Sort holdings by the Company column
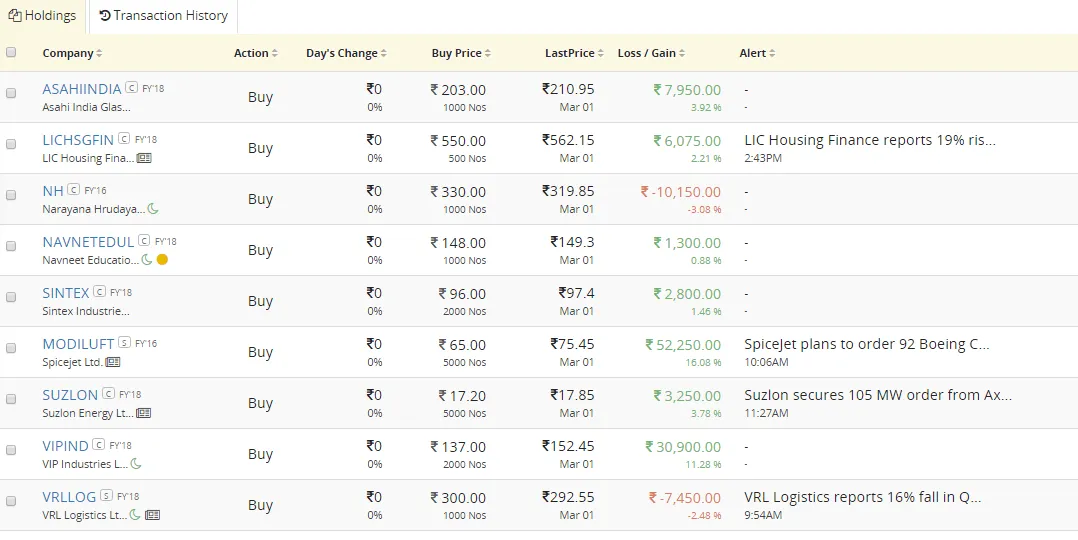 pyautogui.click(x=72, y=53)
